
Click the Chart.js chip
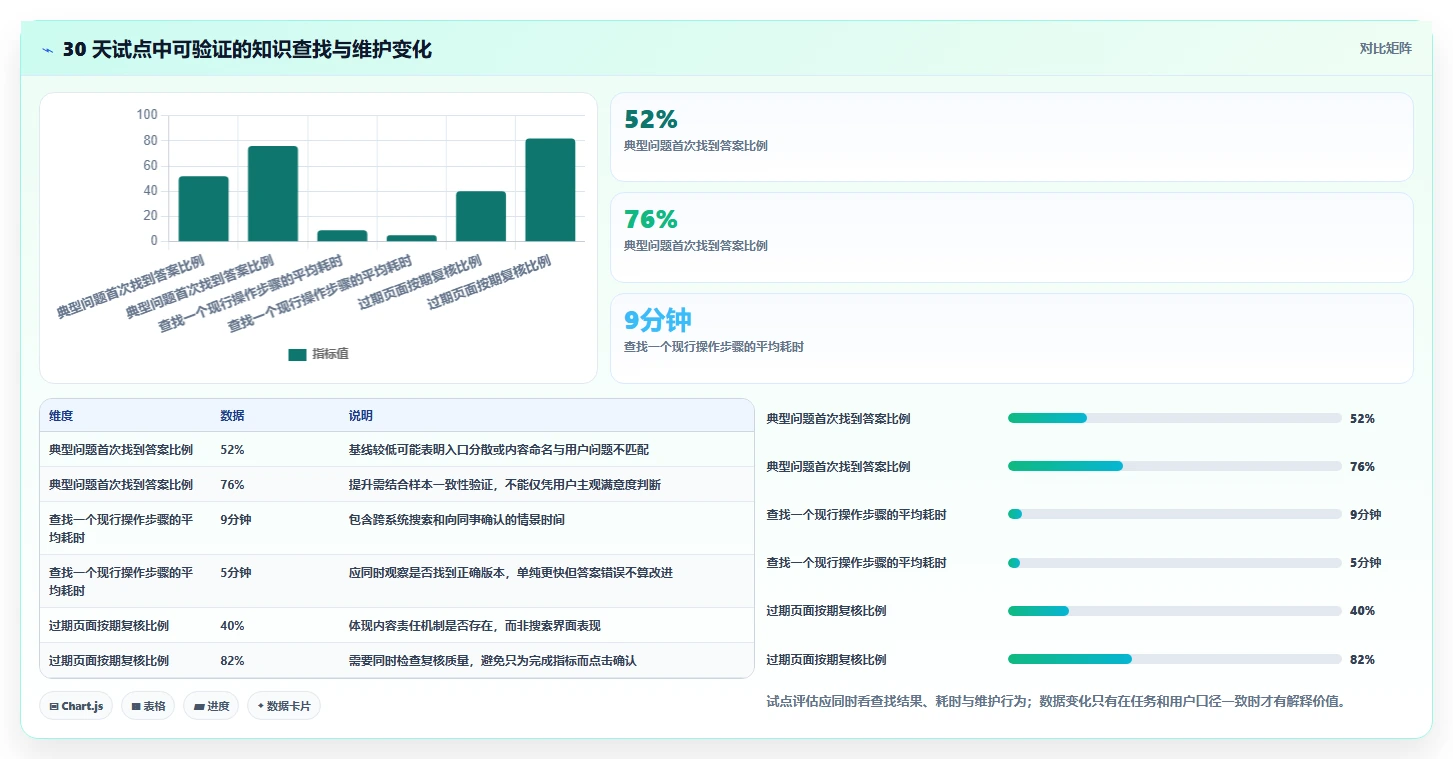[x=76, y=706]
